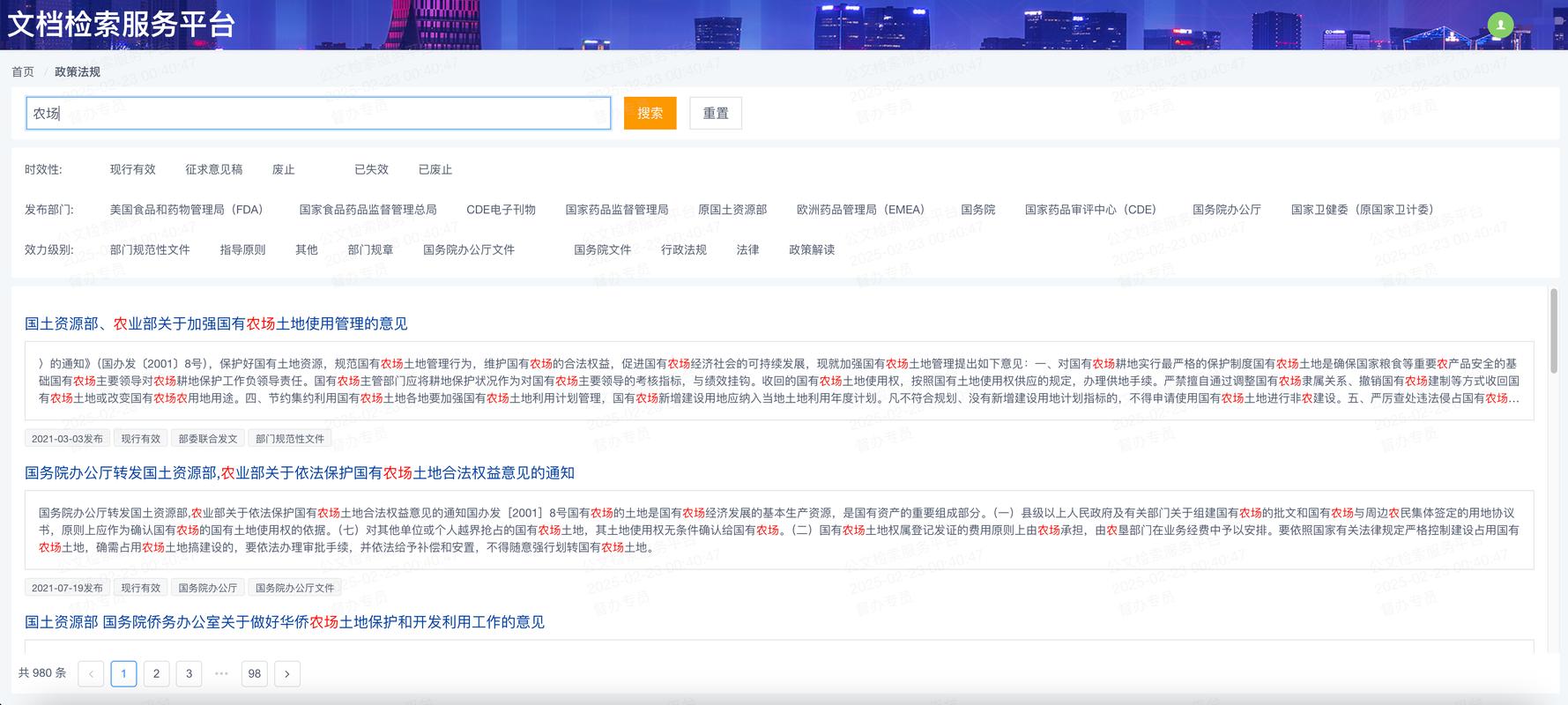The height and width of the screenshot is (705, 1568).
Task: Filter level by 指导原则
Action: tap(242, 249)
